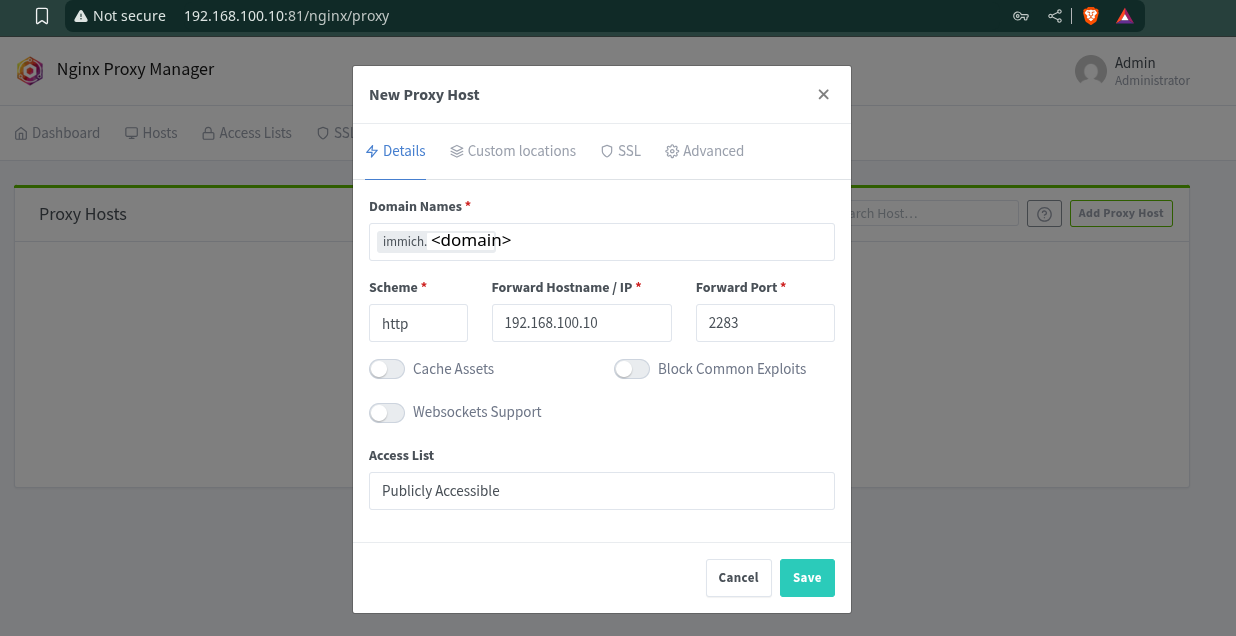Click the Admin user avatar
Screen dimensions: 1236x636
(x=1090, y=71)
